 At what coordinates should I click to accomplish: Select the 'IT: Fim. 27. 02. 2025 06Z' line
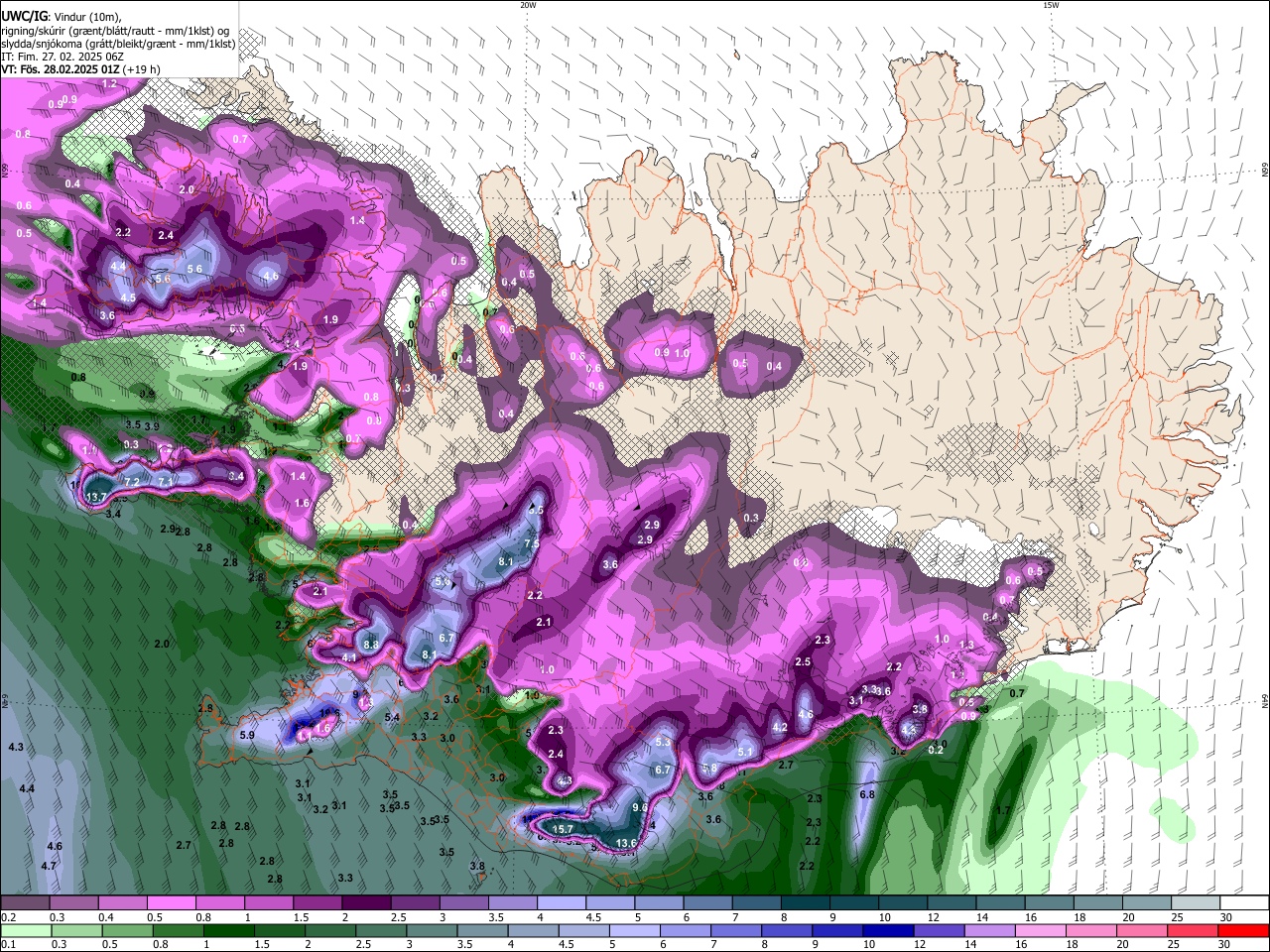62,57
